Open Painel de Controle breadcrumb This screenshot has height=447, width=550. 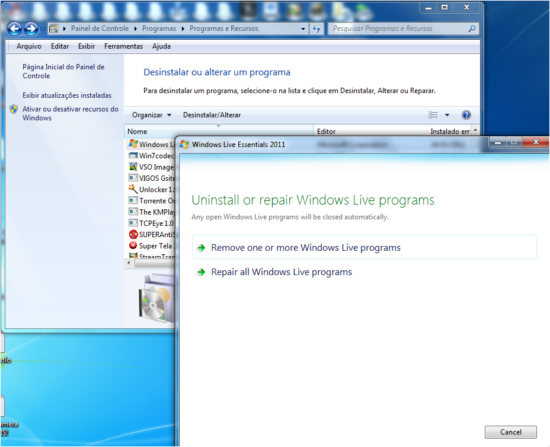(100, 28)
